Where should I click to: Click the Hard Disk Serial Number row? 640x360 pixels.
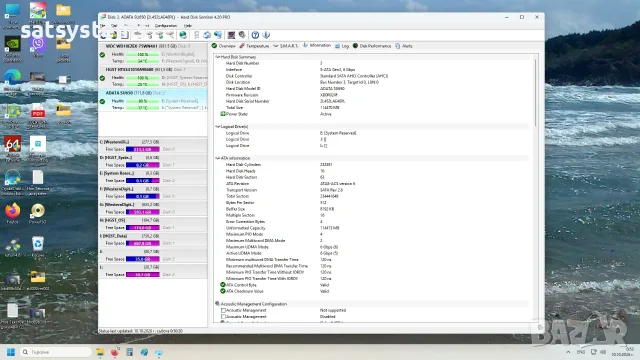(371, 101)
